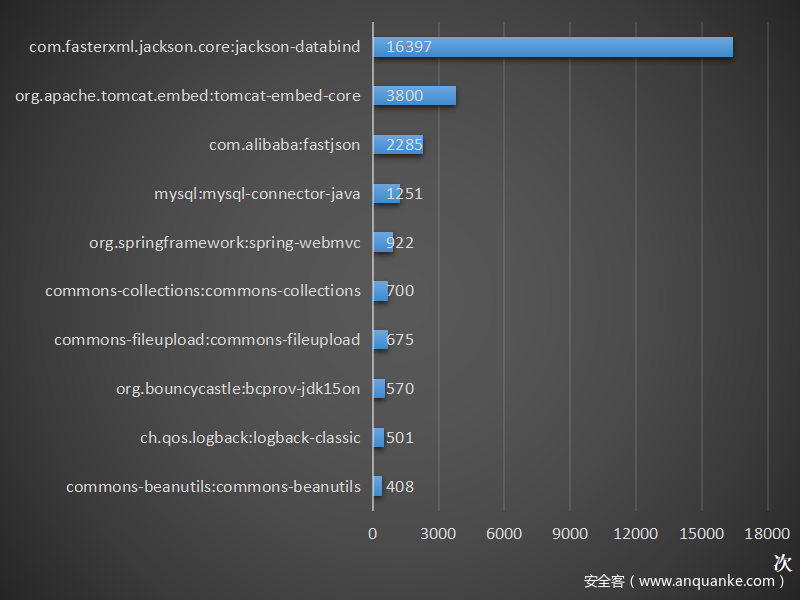Select the jackson-databind bar valued 16397
Viewport: 800px width, 600px height.
tap(553, 47)
